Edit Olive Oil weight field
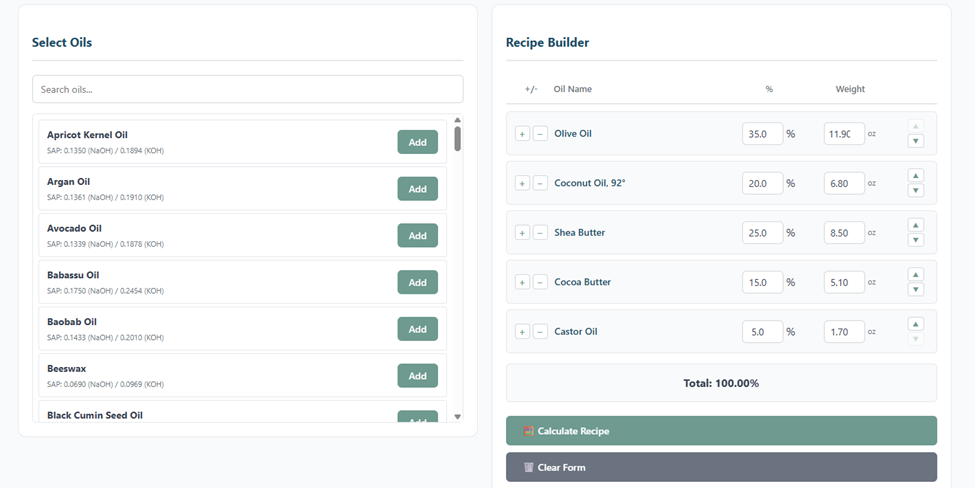 [844, 134]
